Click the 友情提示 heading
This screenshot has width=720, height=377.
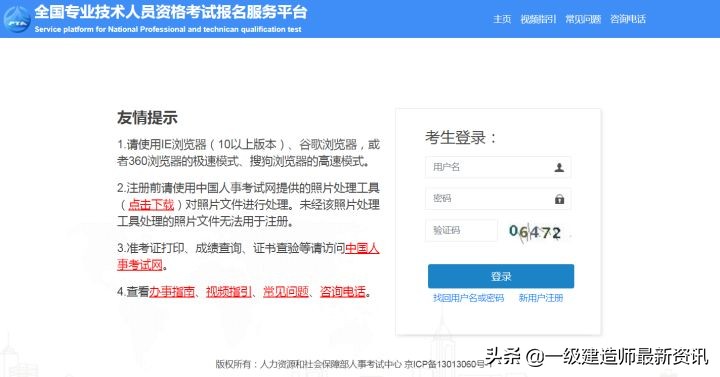tap(147, 118)
